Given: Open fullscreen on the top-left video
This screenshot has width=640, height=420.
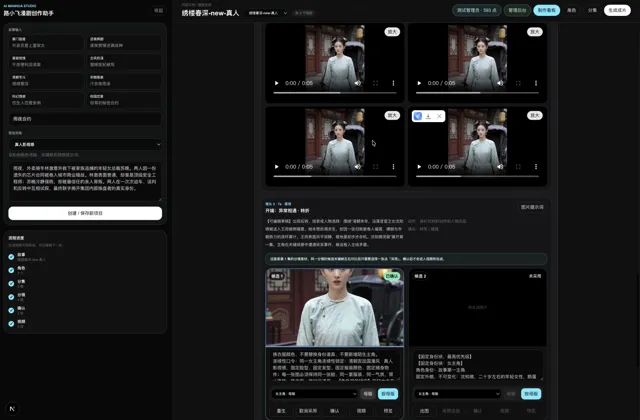Looking at the screenshot, I should coord(376,83).
